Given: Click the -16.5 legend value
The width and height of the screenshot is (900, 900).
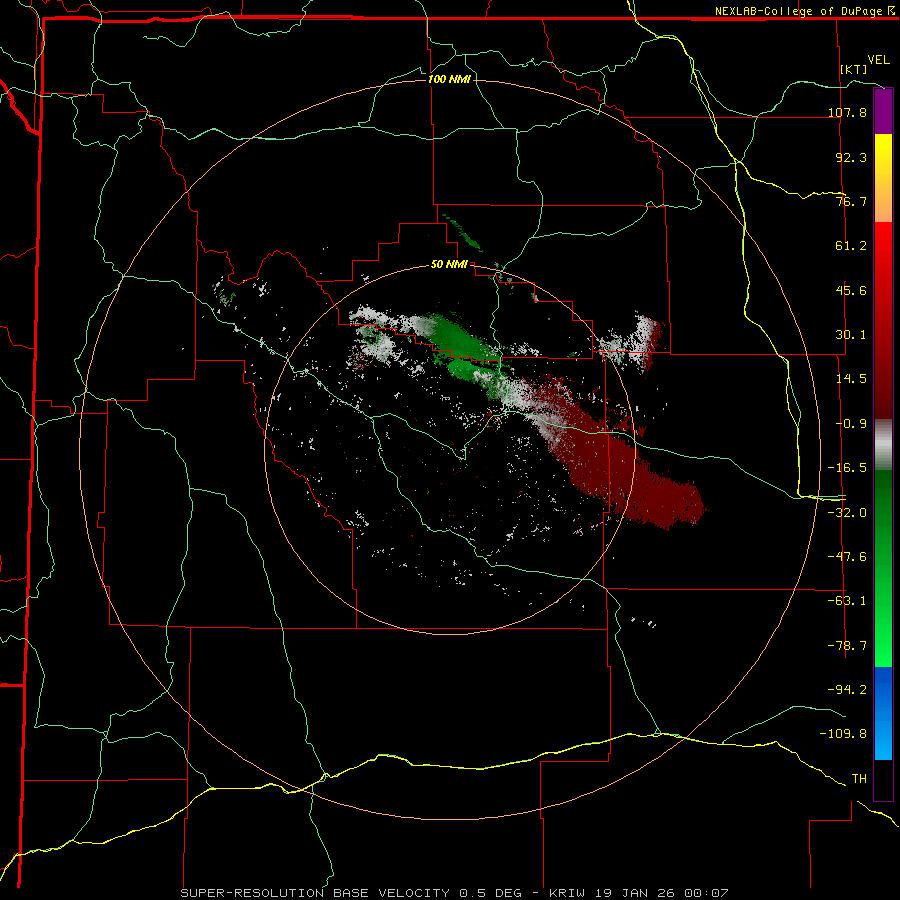Looking at the screenshot, I should point(847,468).
